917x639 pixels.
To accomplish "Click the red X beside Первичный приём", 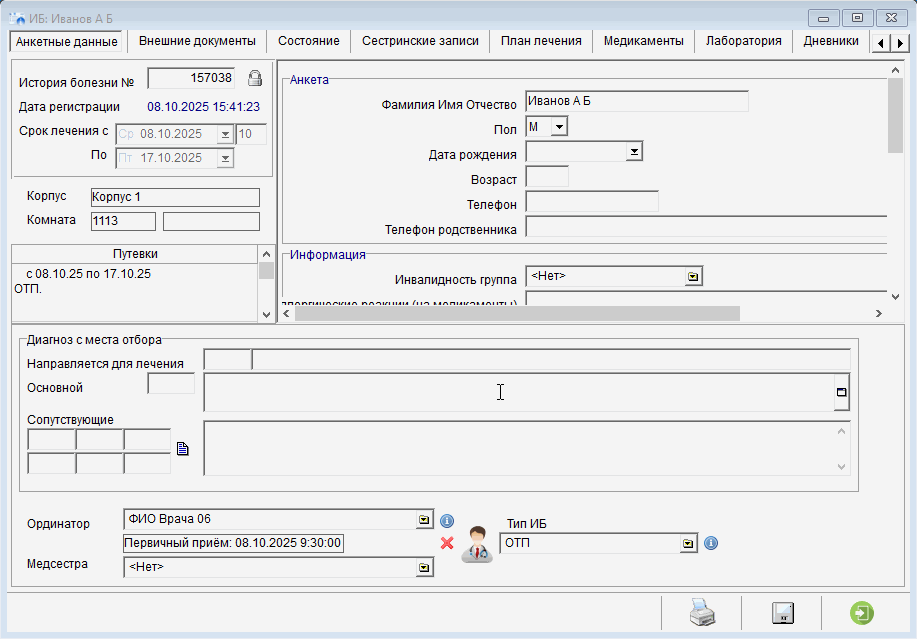I will (447, 543).
